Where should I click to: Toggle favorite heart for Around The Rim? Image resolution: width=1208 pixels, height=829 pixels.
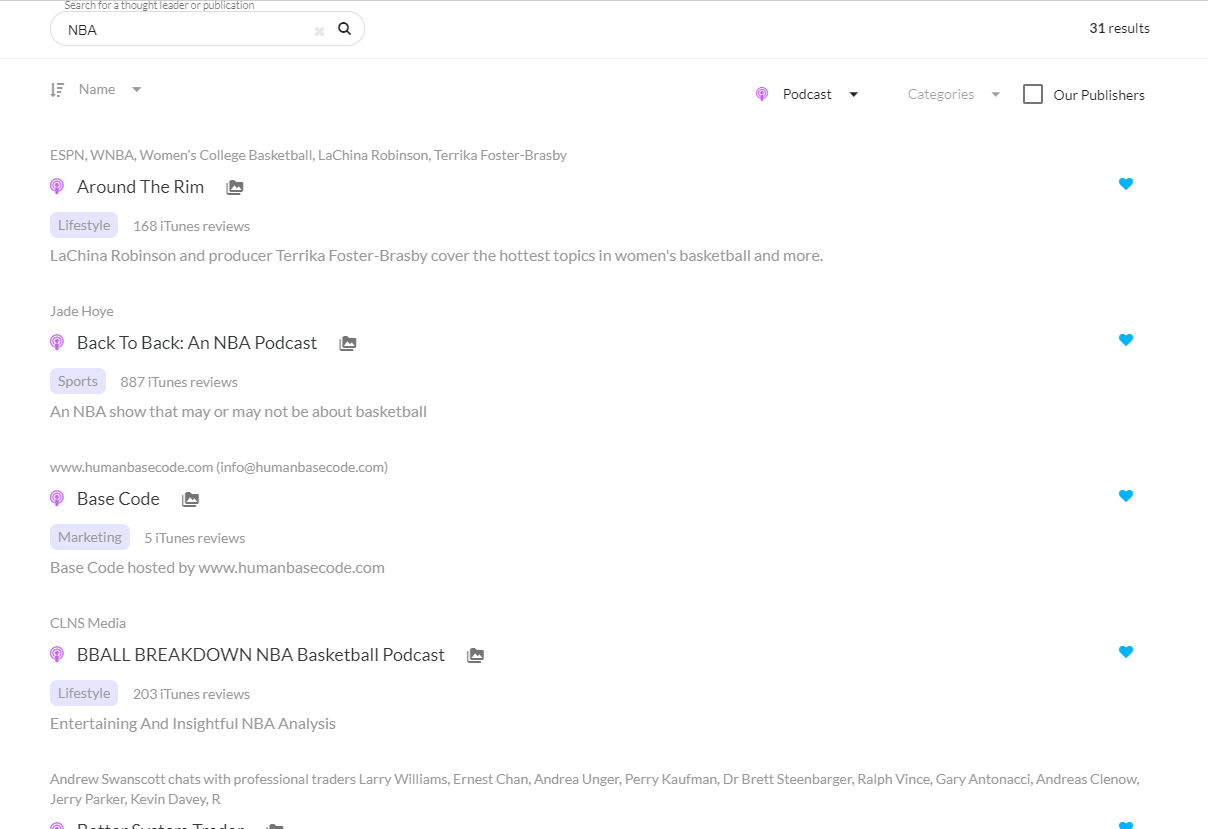point(1126,183)
